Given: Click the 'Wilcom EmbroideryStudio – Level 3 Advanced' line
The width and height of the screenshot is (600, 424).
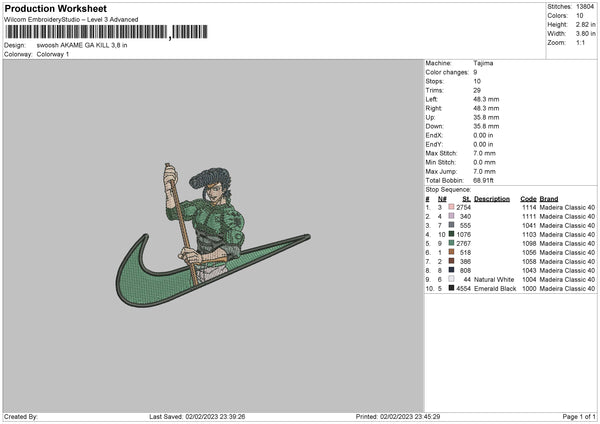Looking at the screenshot, I should [x=71, y=20].
